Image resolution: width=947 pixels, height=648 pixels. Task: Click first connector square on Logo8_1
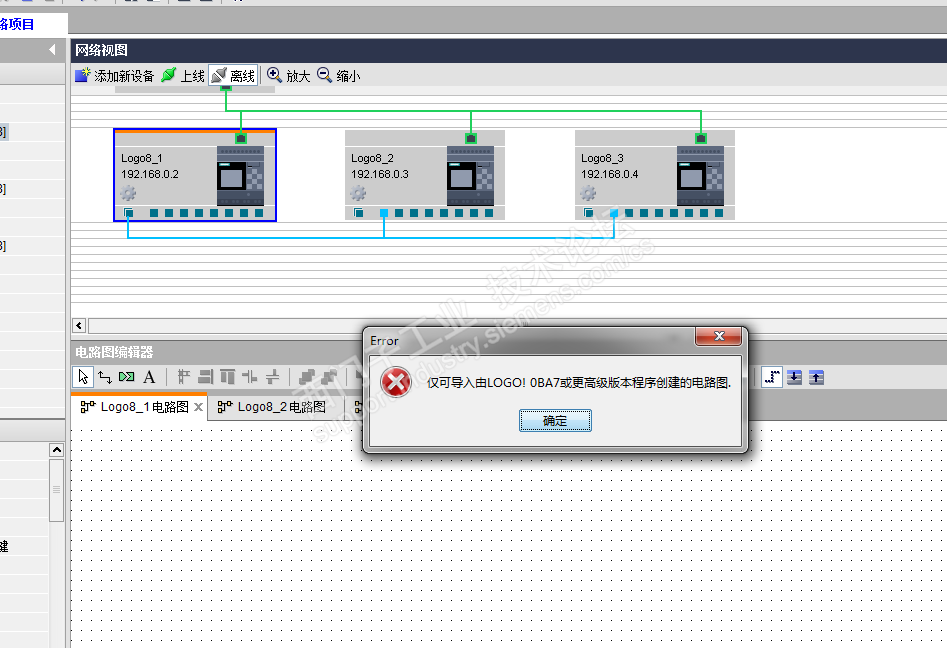pos(128,213)
